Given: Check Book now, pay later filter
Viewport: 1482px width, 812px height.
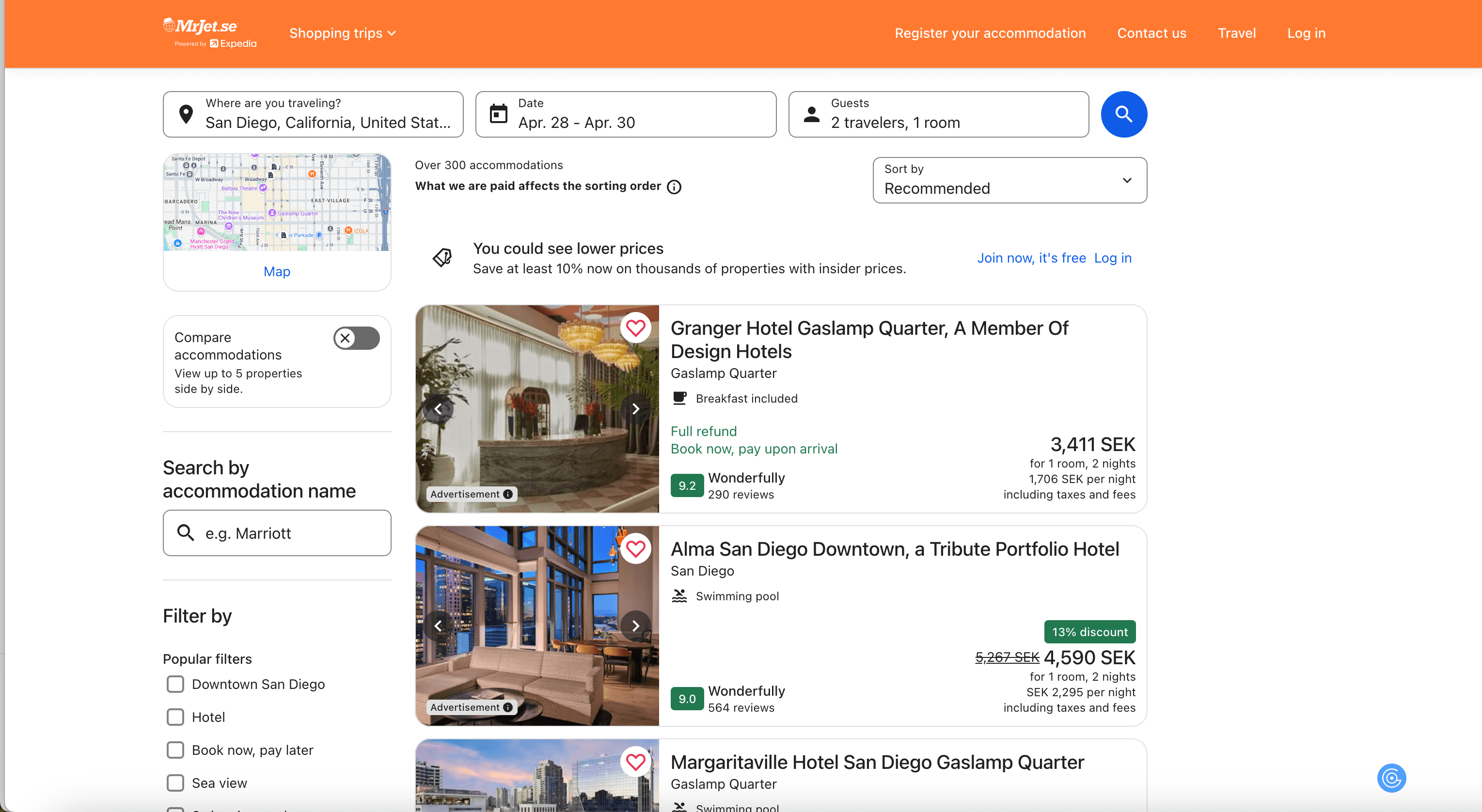Looking at the screenshot, I should [175, 750].
